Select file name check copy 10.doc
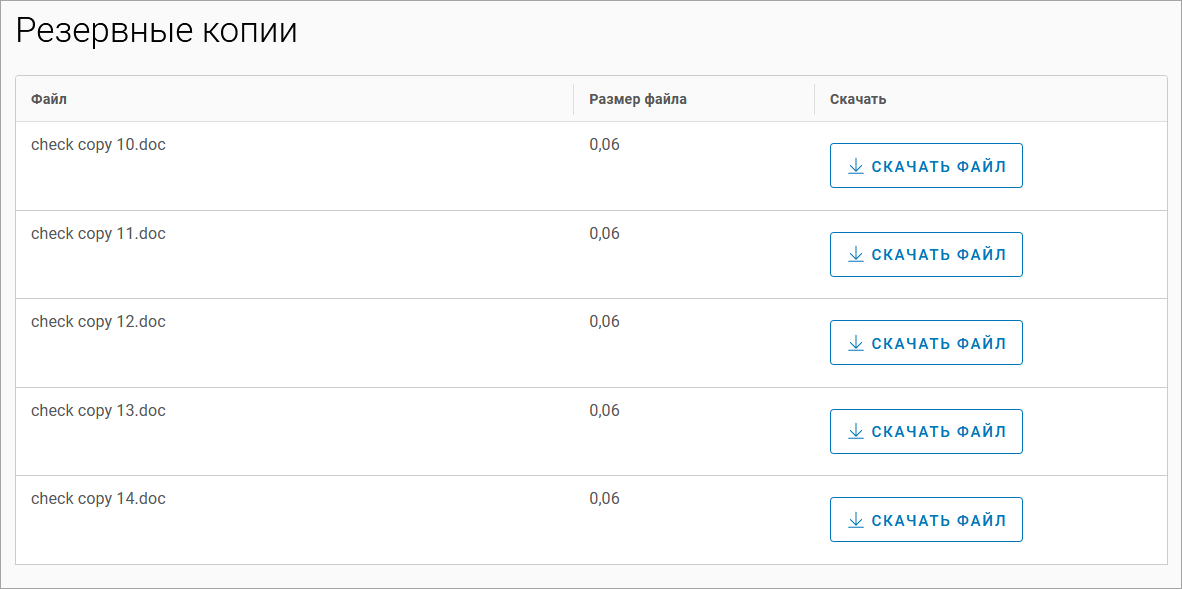 point(98,145)
